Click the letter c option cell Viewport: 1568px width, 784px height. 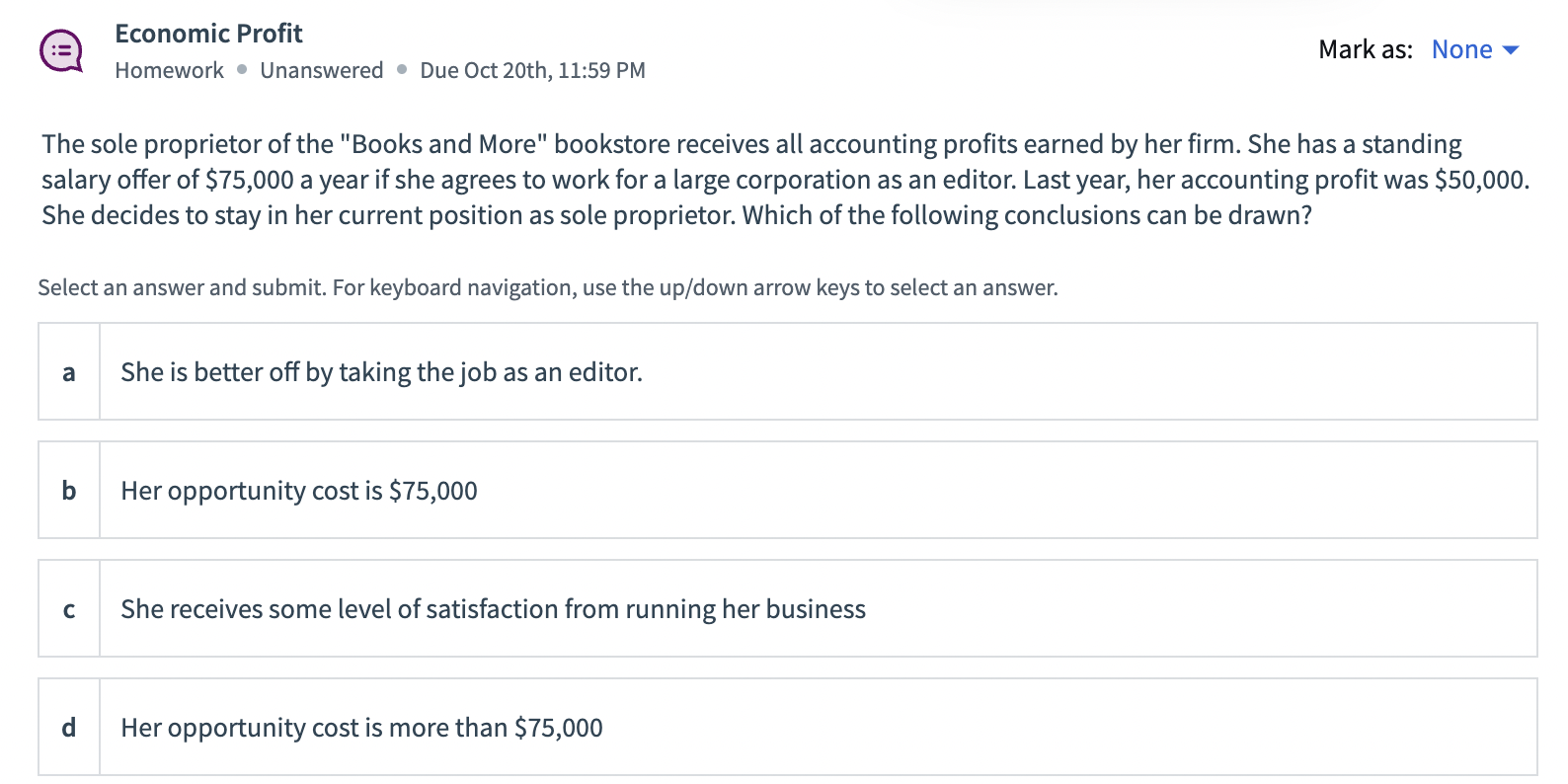pos(69,609)
